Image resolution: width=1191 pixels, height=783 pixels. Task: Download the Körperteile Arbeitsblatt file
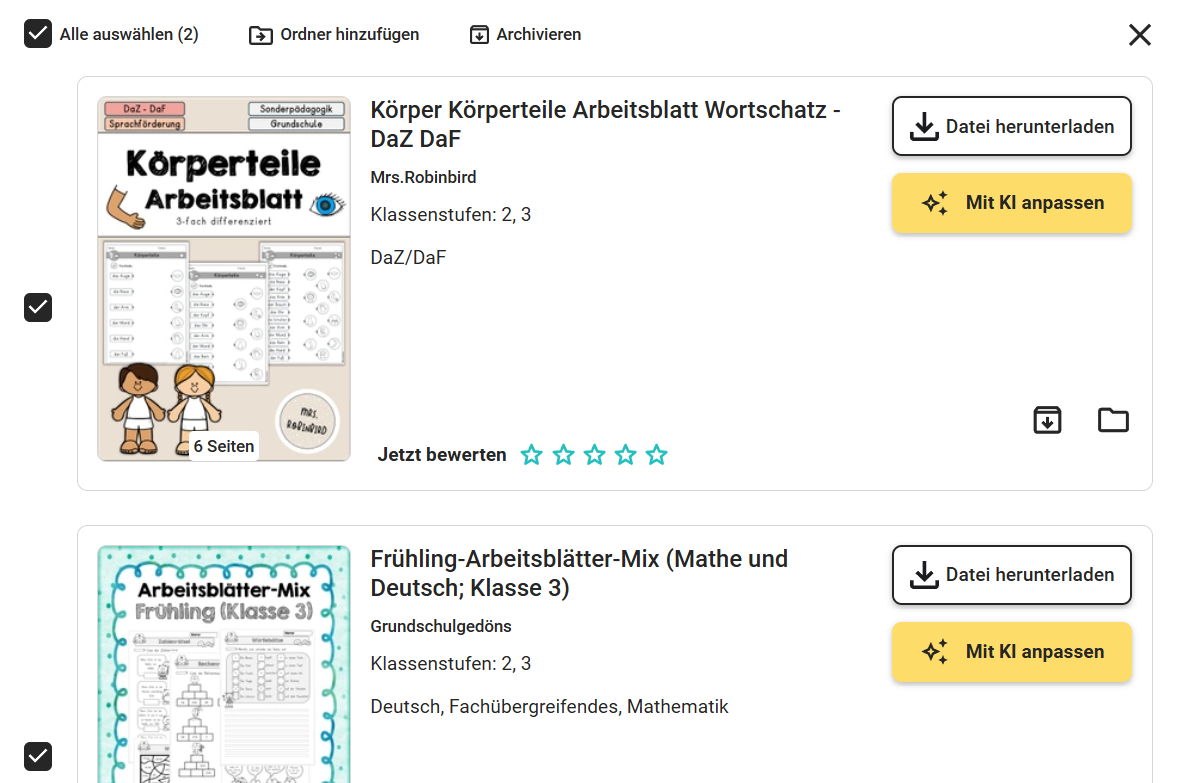click(1011, 127)
